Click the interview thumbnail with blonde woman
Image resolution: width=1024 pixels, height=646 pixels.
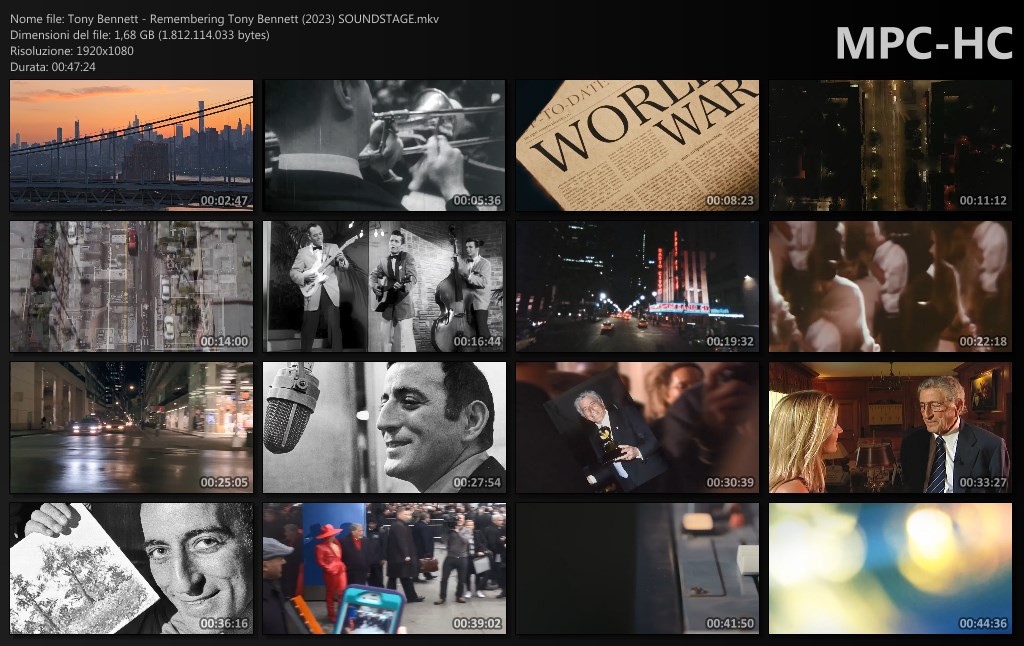click(890, 427)
